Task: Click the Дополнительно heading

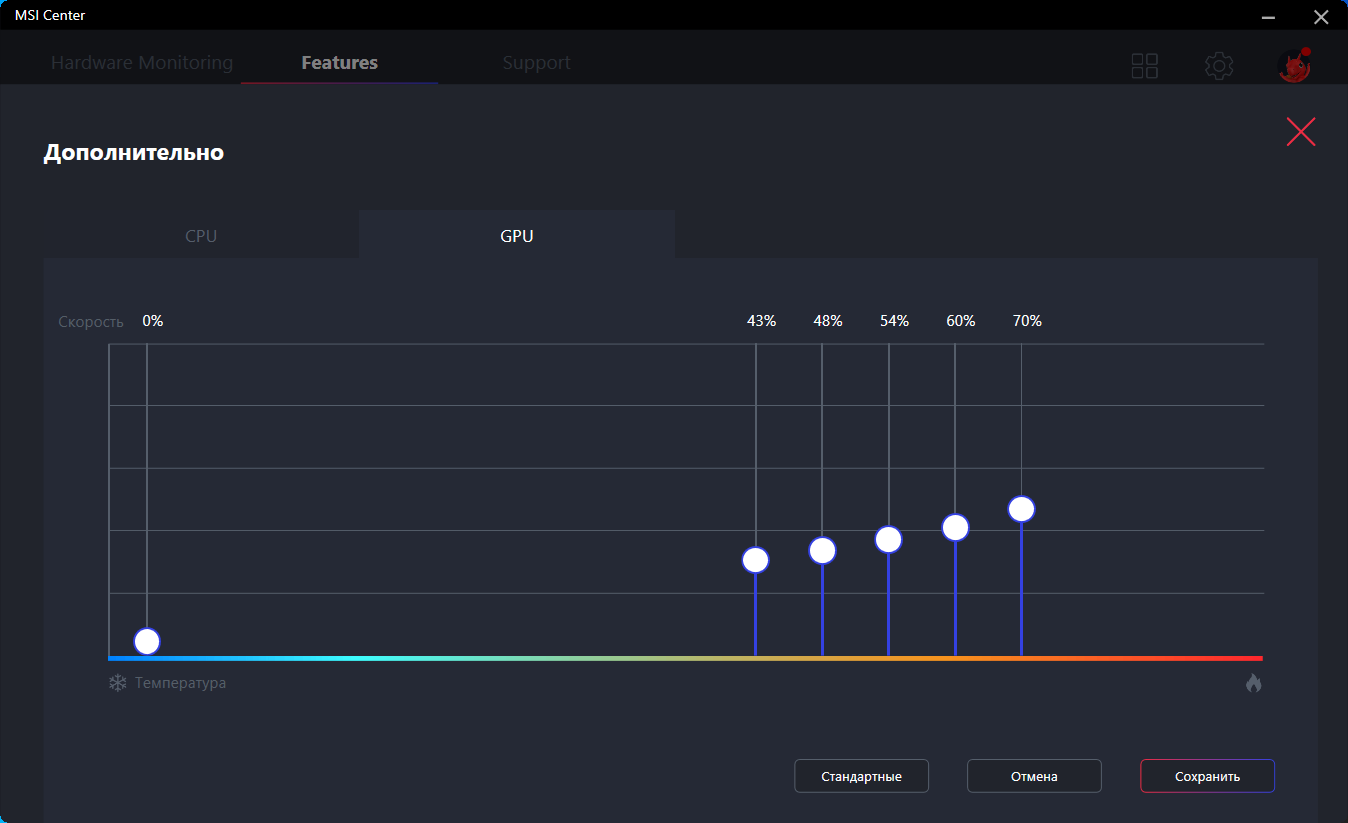Action: [x=134, y=153]
